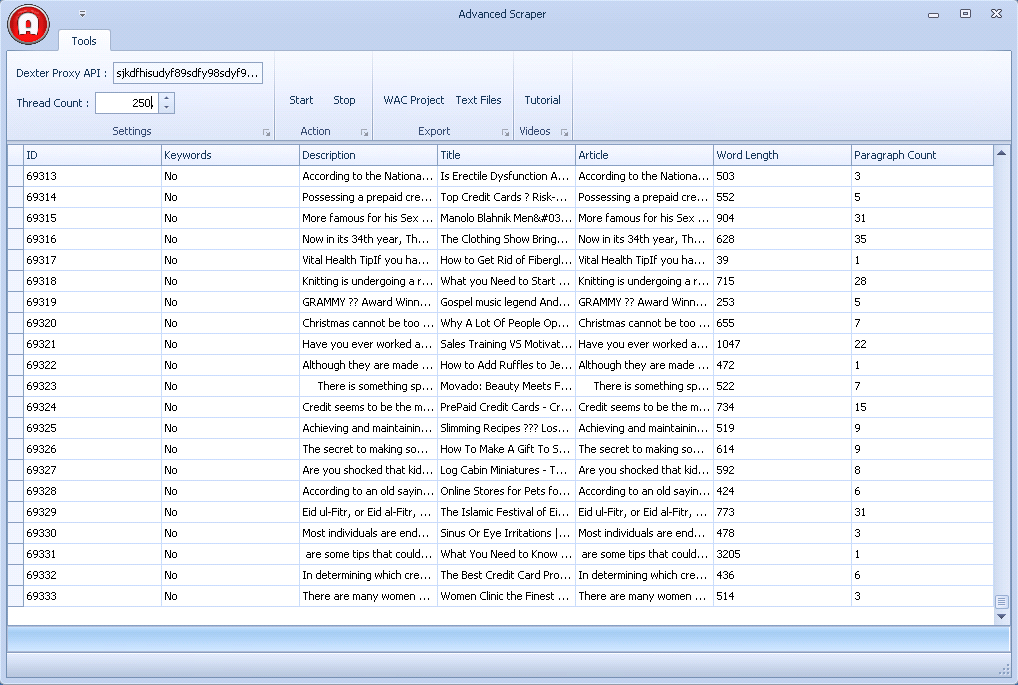Screen dimensions: 1018x685
Task: Click the Start button
Action: [x=301, y=100]
